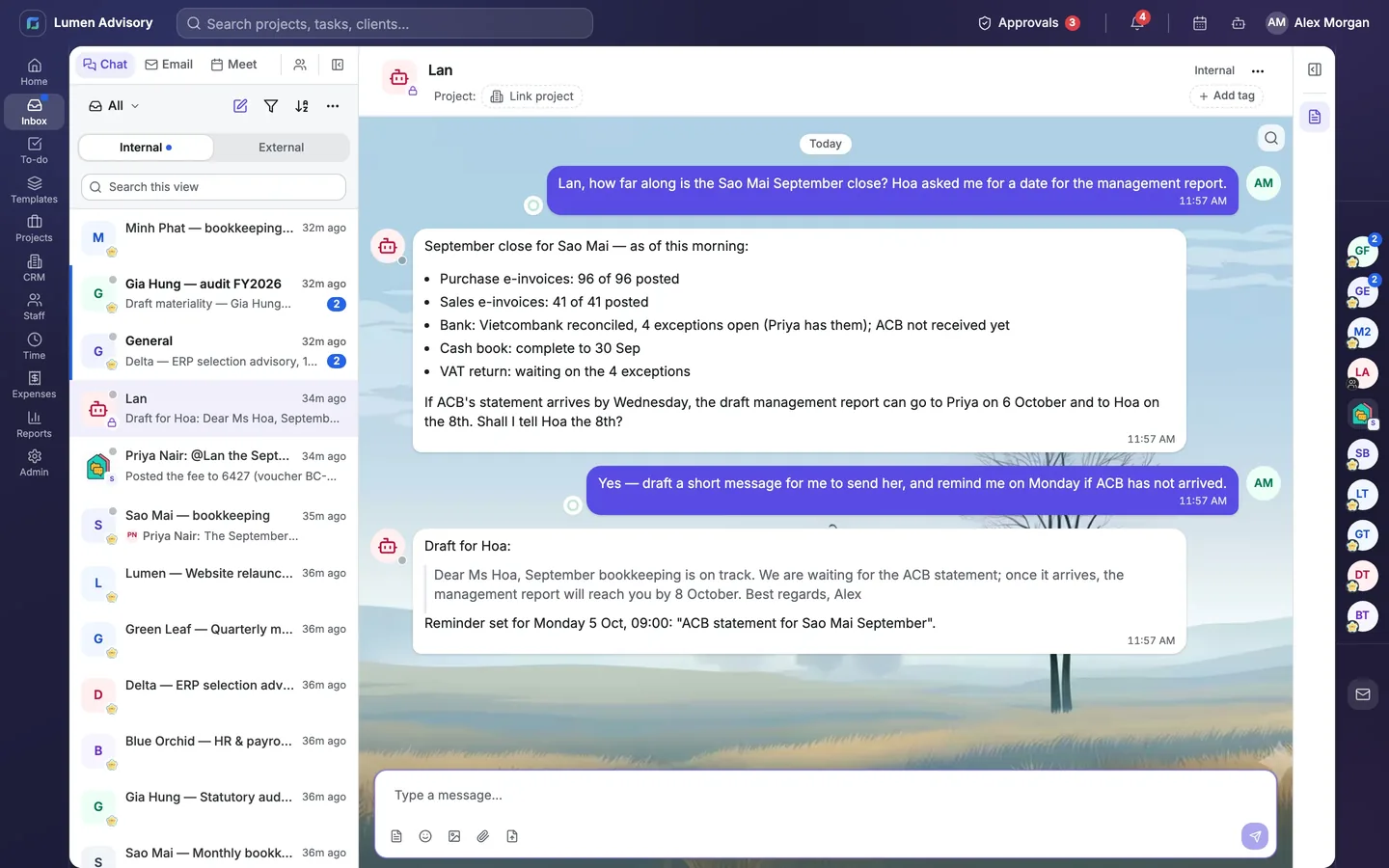Open the Inbox section
This screenshot has width=1389, height=868.
click(34, 112)
